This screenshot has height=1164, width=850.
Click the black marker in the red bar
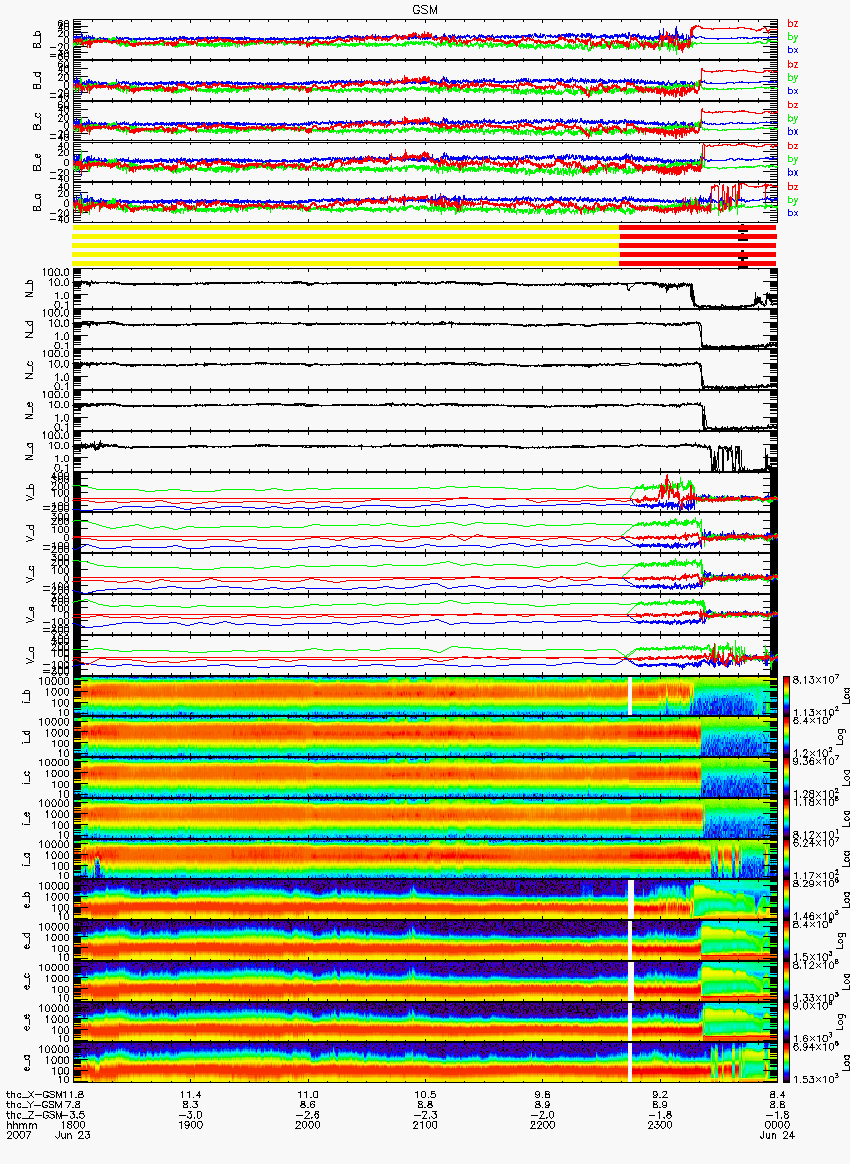pyautogui.click(x=743, y=245)
